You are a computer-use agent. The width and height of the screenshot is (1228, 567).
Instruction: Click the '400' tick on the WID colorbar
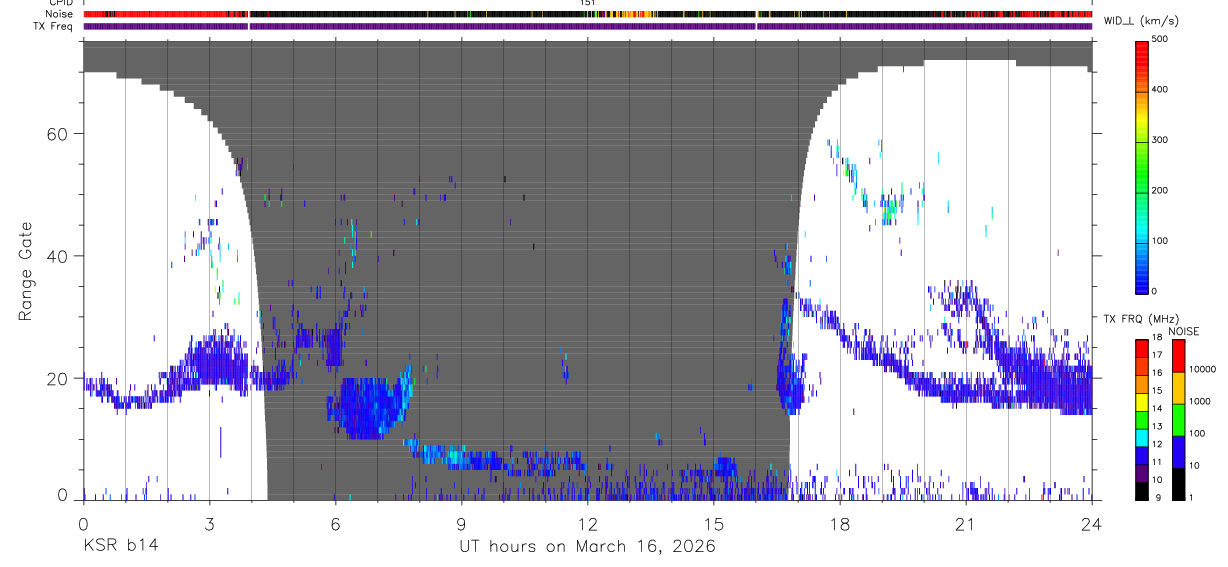click(1162, 89)
